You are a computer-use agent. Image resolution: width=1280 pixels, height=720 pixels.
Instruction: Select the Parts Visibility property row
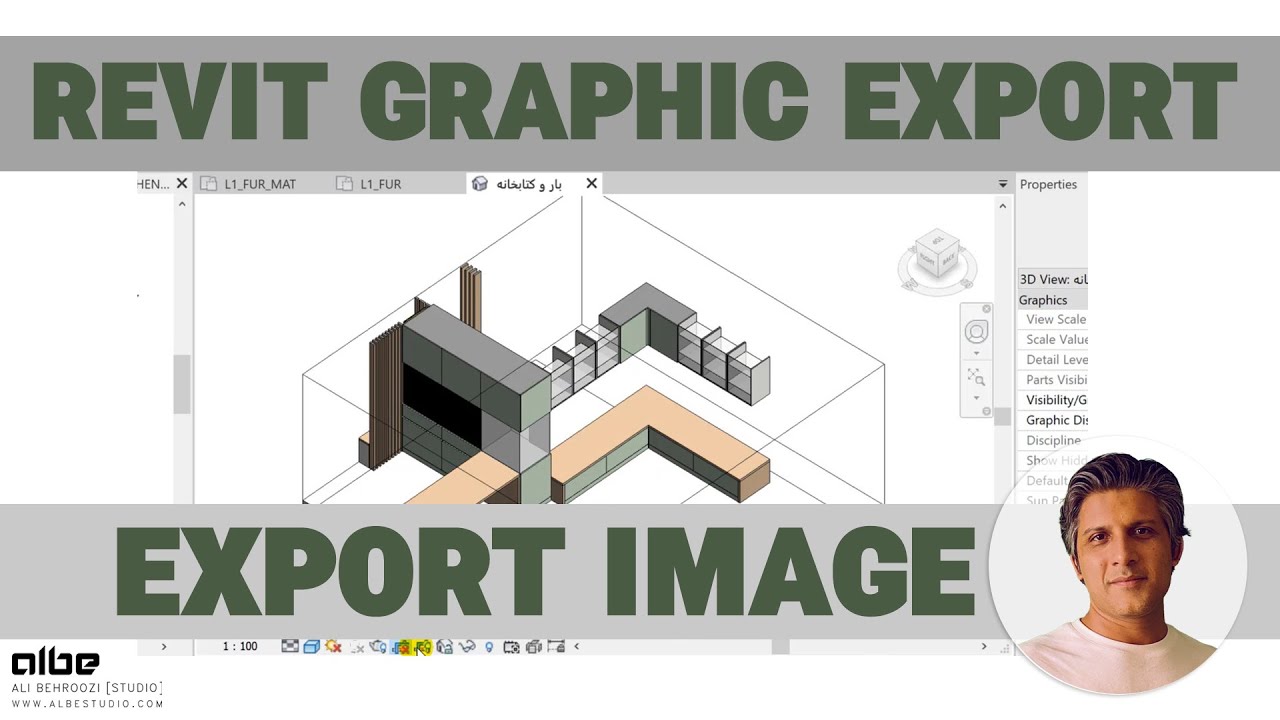tap(1052, 380)
